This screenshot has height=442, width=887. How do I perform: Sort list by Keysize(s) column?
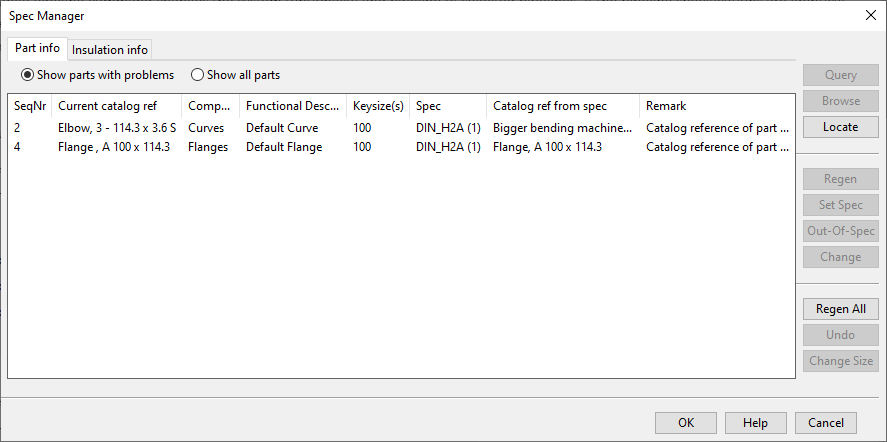click(x=377, y=106)
